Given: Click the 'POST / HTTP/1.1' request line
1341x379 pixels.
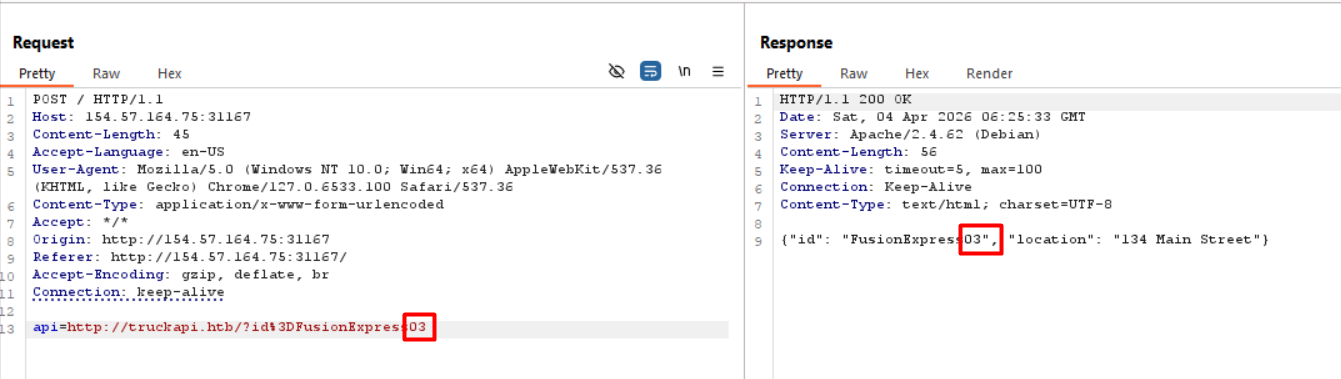Looking at the screenshot, I should coord(98,99).
